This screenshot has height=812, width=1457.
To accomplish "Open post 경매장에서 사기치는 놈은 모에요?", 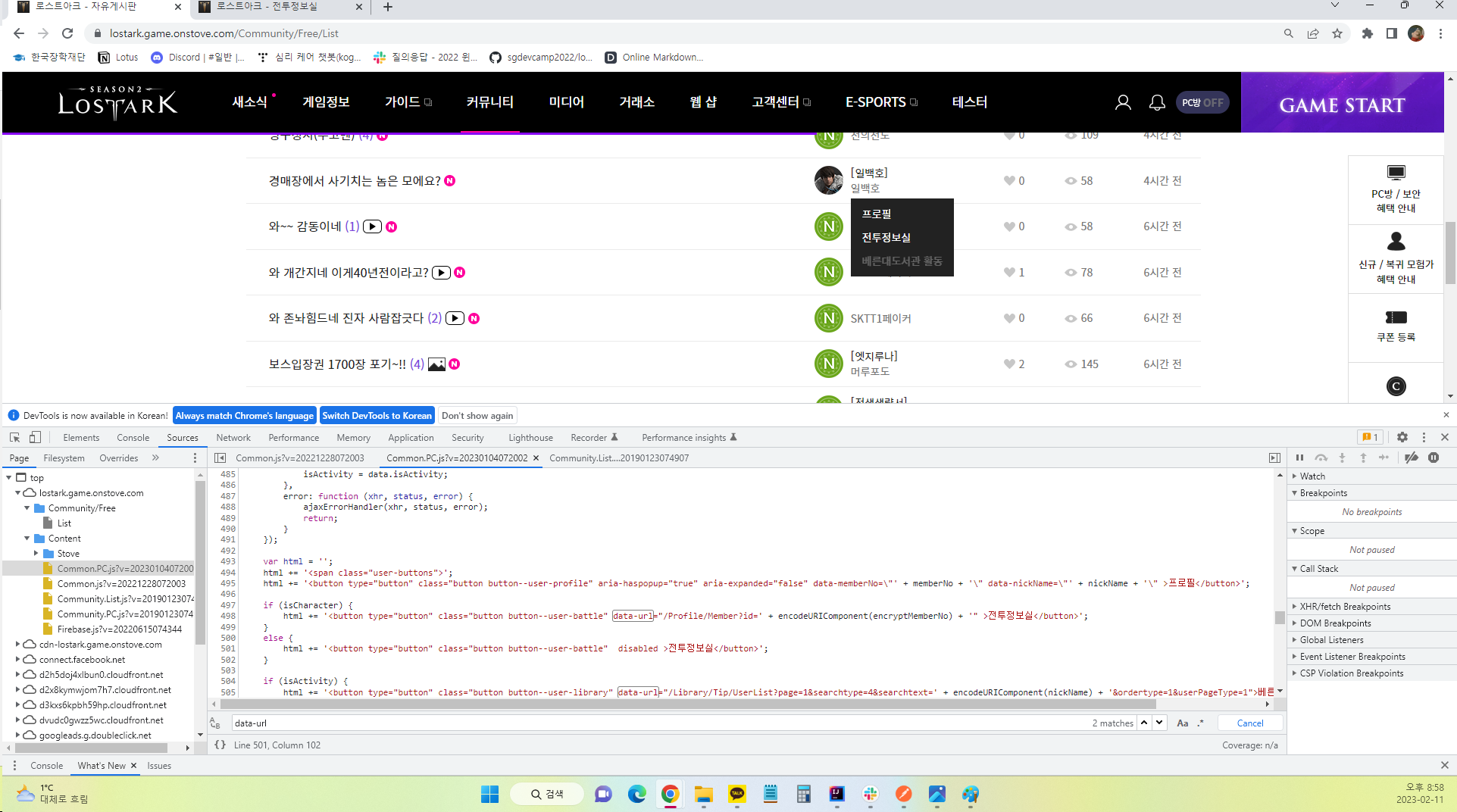I will pyautogui.click(x=354, y=180).
